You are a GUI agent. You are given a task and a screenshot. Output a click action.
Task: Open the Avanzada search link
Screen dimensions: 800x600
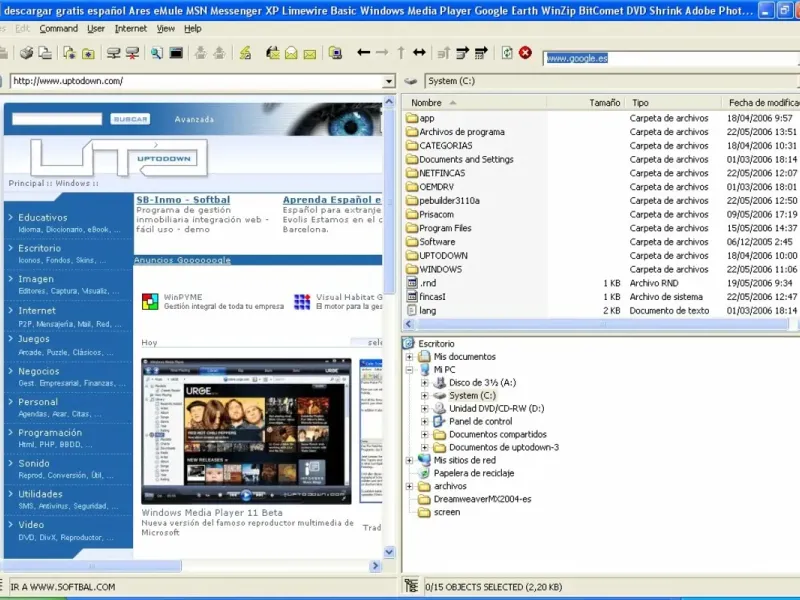194,119
